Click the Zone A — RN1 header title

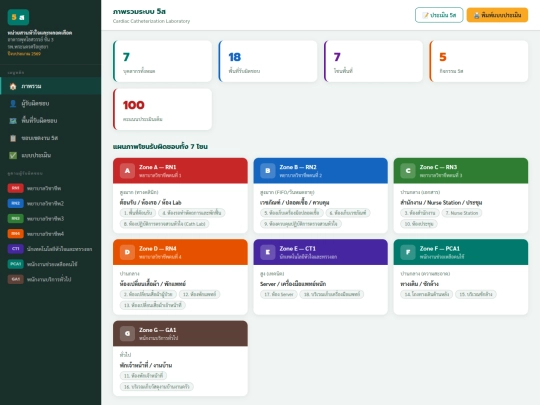[157, 167]
